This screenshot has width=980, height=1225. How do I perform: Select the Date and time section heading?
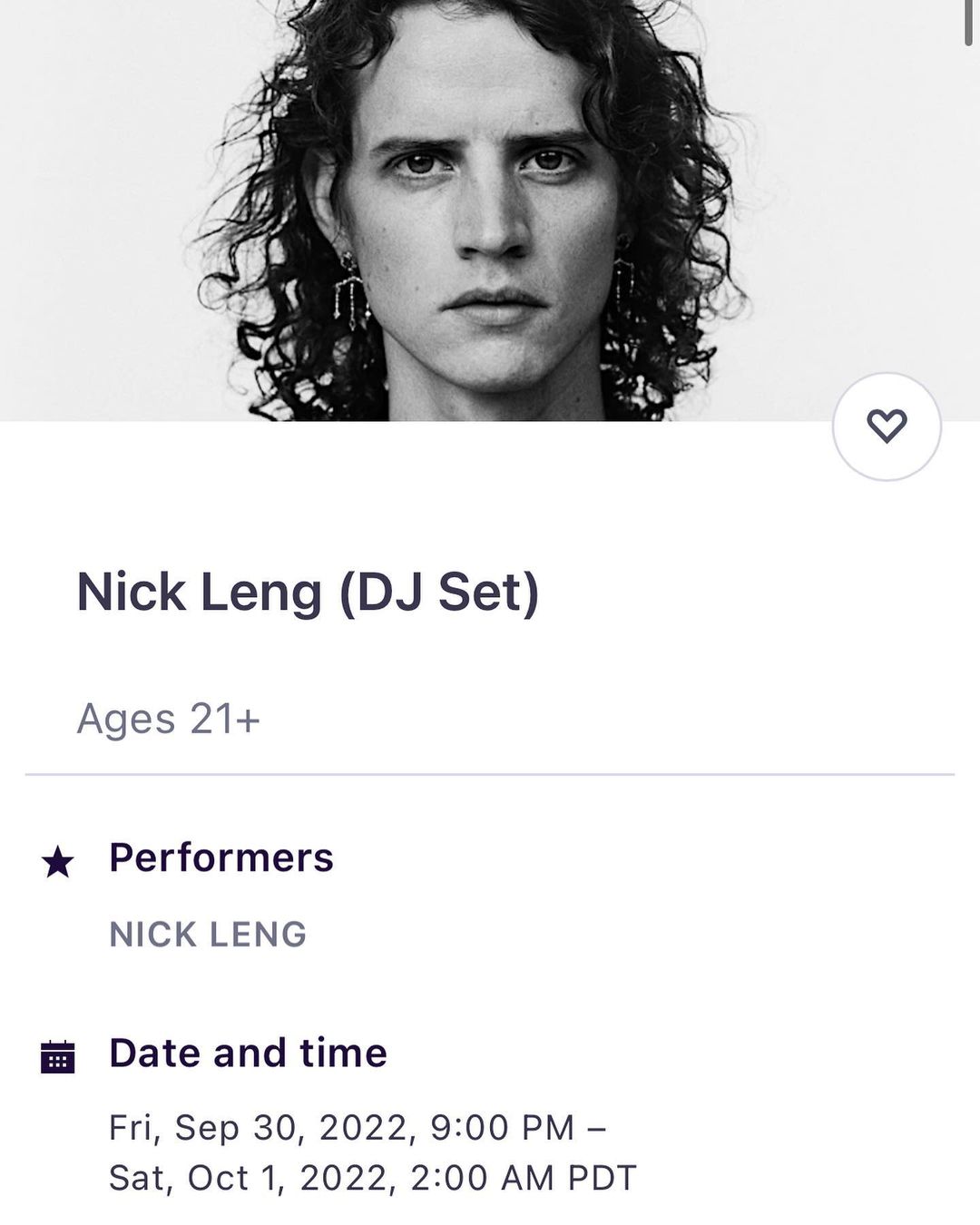coord(248,1053)
